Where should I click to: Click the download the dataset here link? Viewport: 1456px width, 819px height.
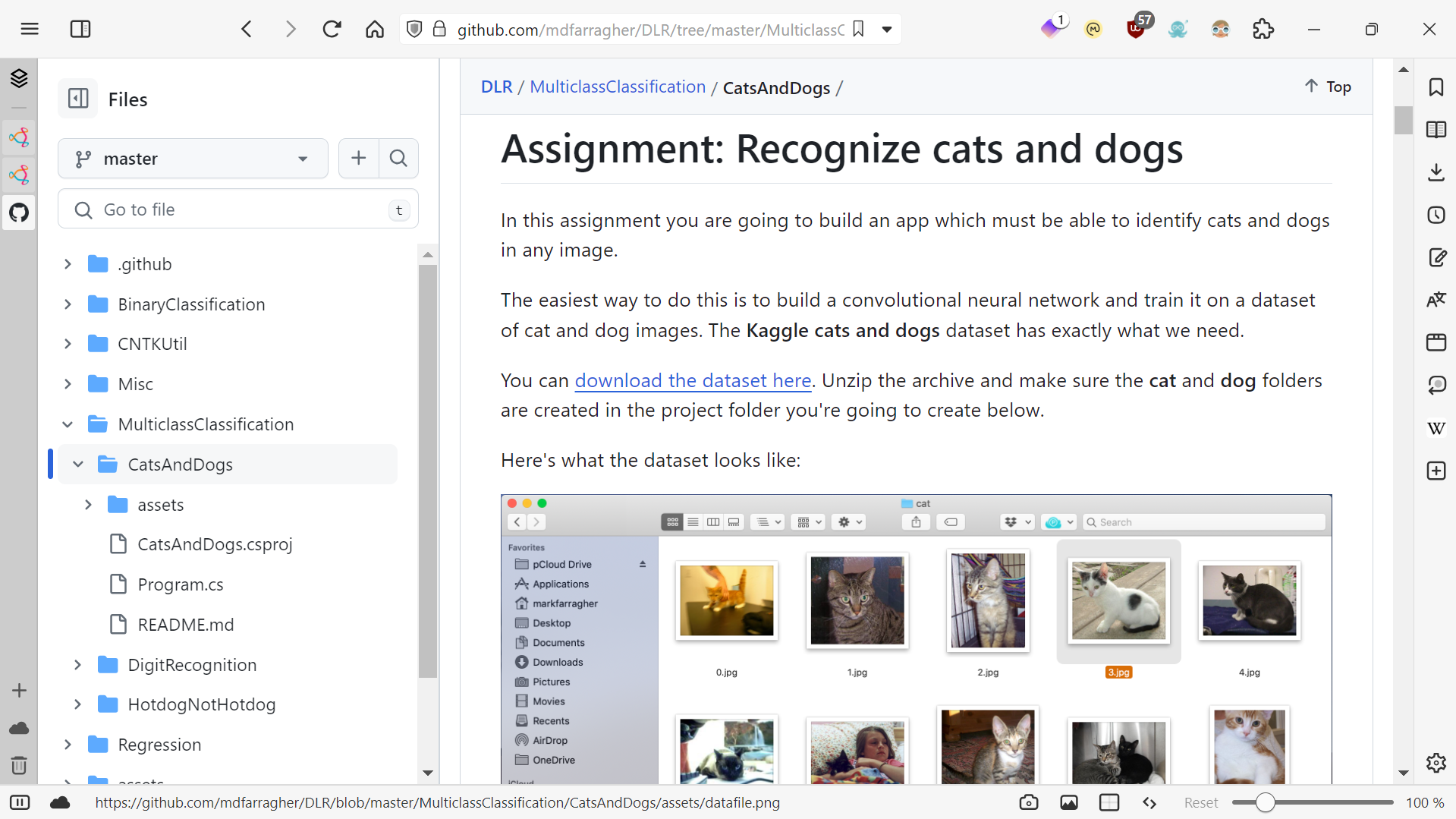tap(693, 380)
